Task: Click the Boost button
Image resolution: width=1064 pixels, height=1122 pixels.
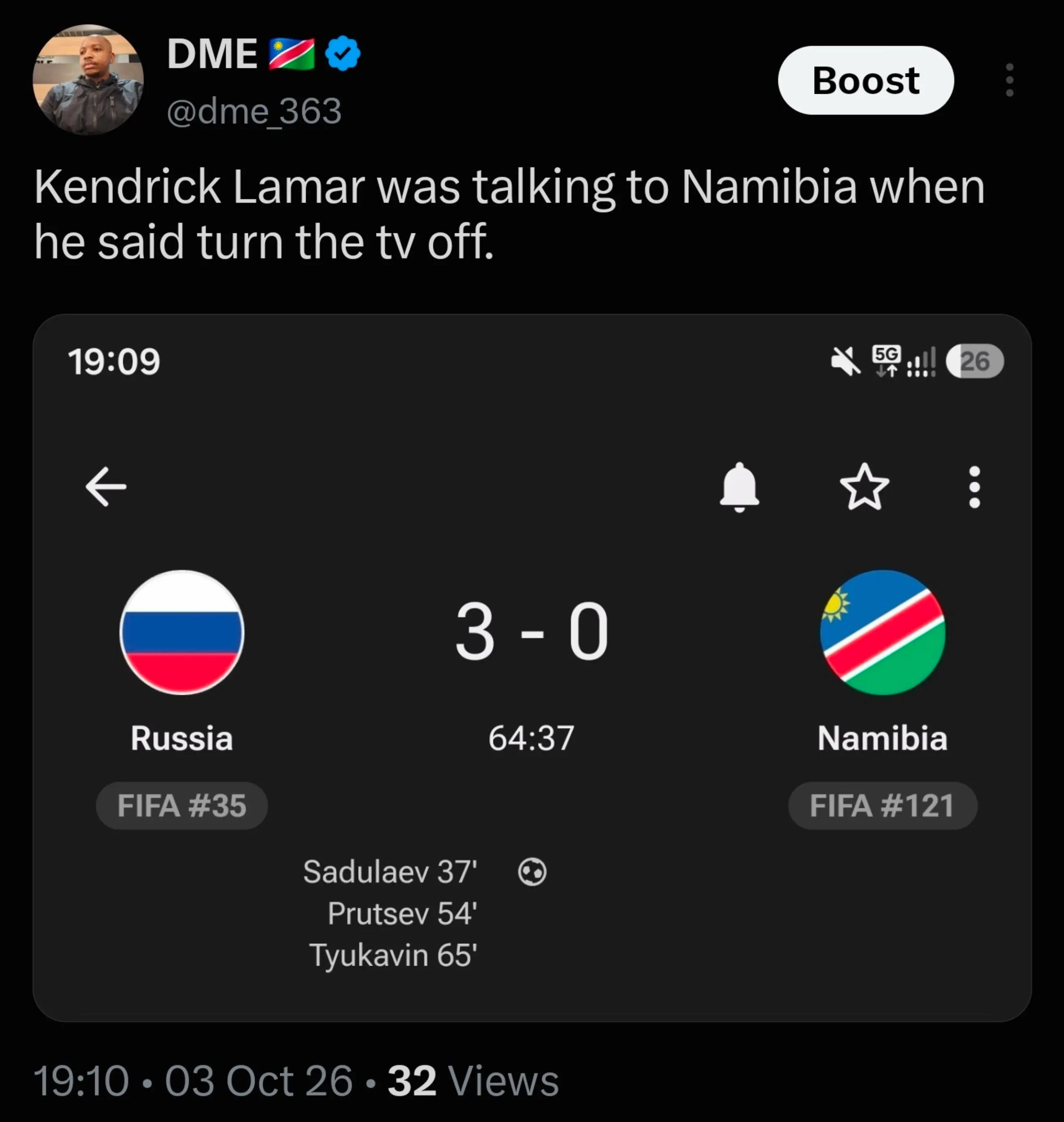Action: [866, 80]
